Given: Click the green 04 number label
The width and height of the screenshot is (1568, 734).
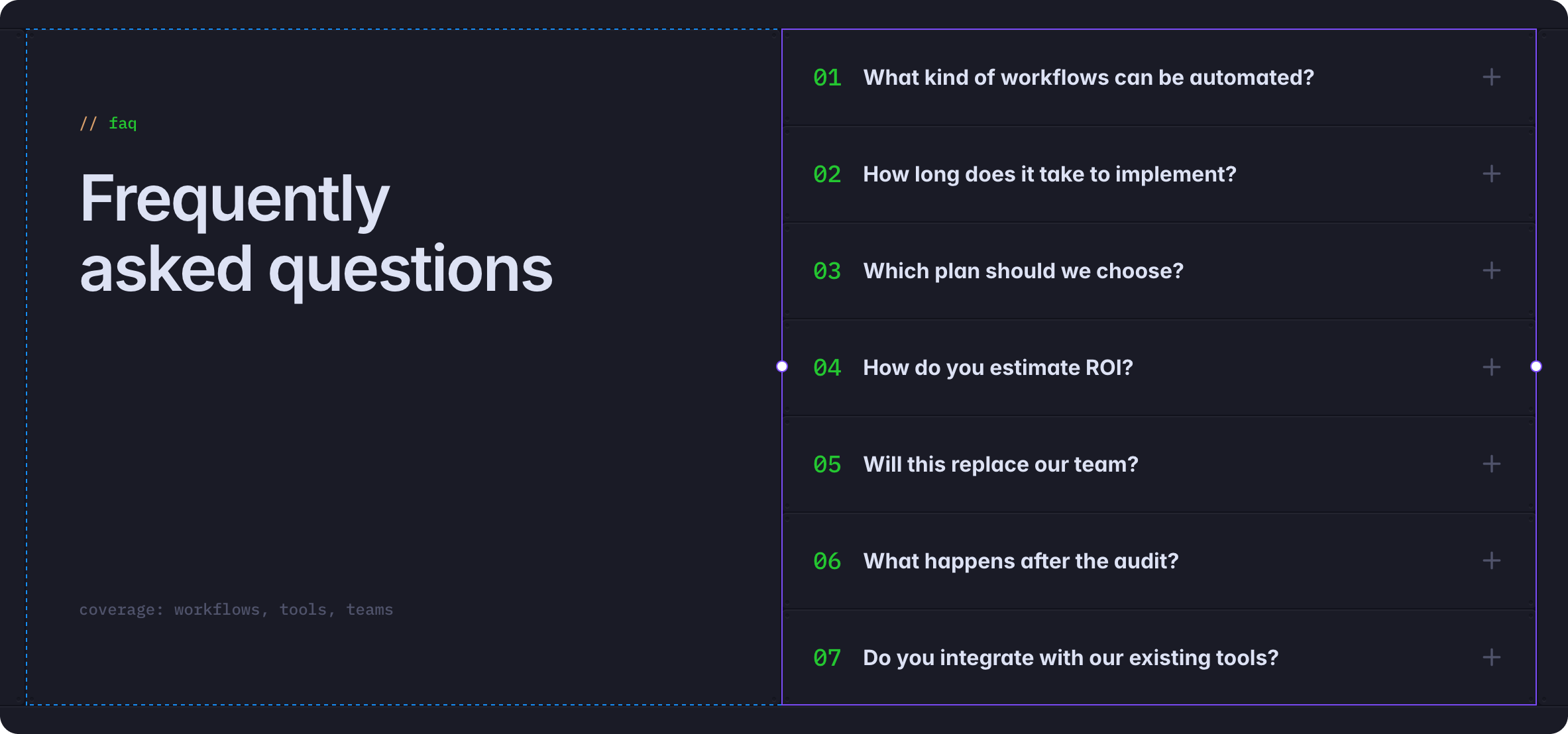Looking at the screenshot, I should tap(827, 368).
